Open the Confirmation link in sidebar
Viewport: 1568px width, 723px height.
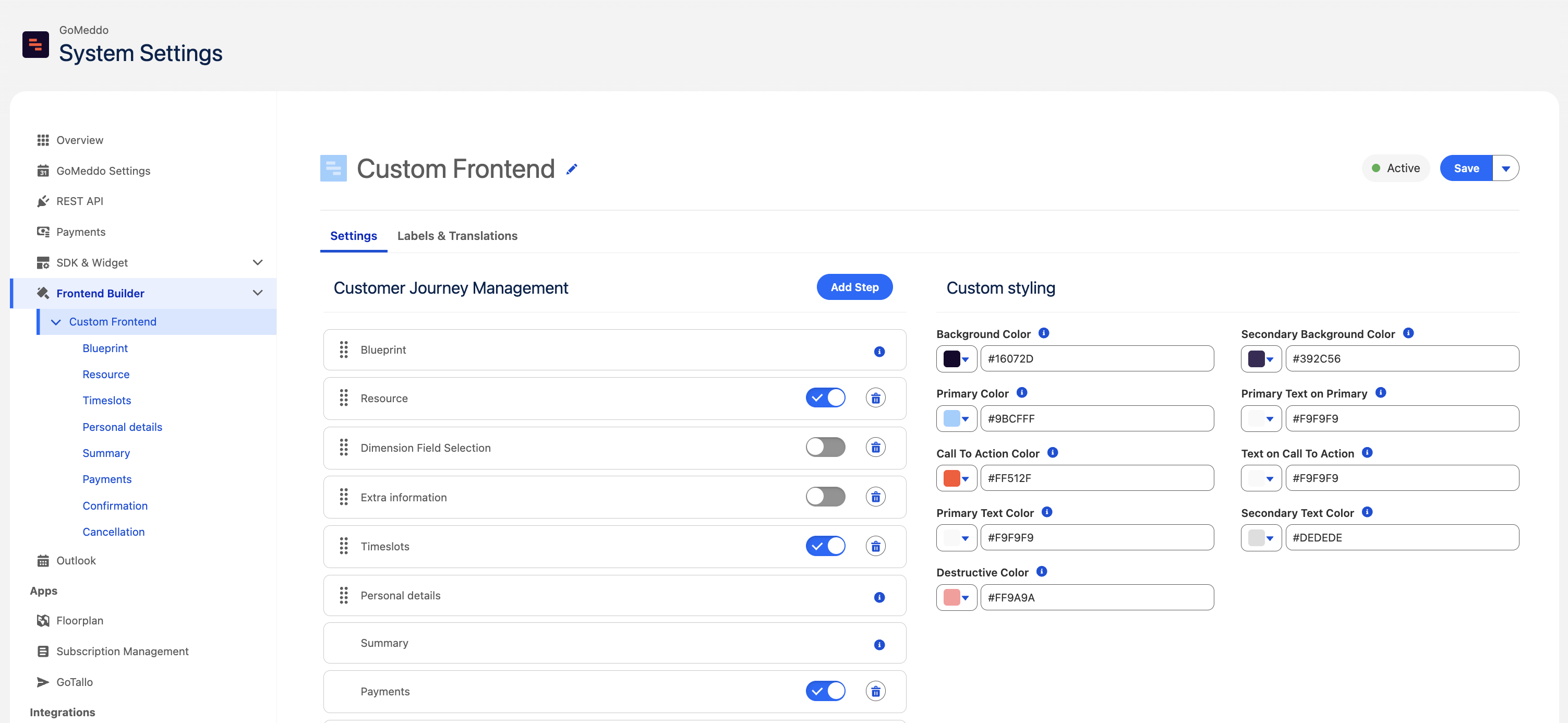(x=115, y=506)
